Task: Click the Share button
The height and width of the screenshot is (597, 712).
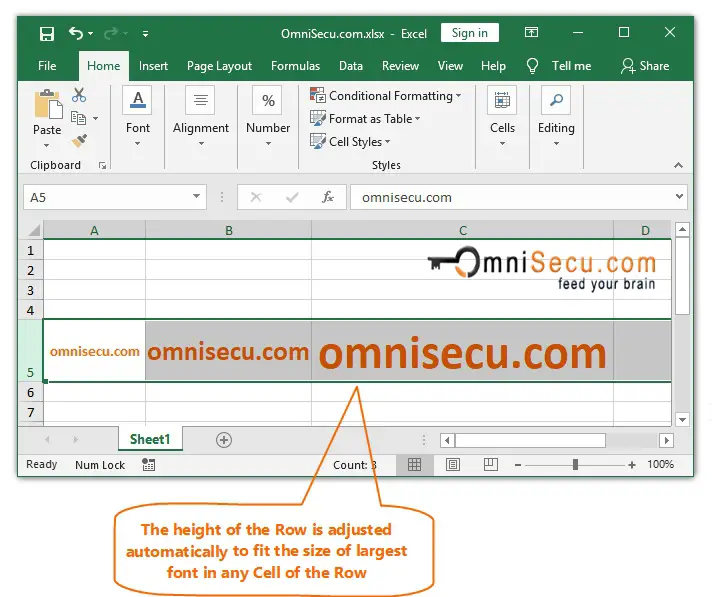Action: point(645,66)
